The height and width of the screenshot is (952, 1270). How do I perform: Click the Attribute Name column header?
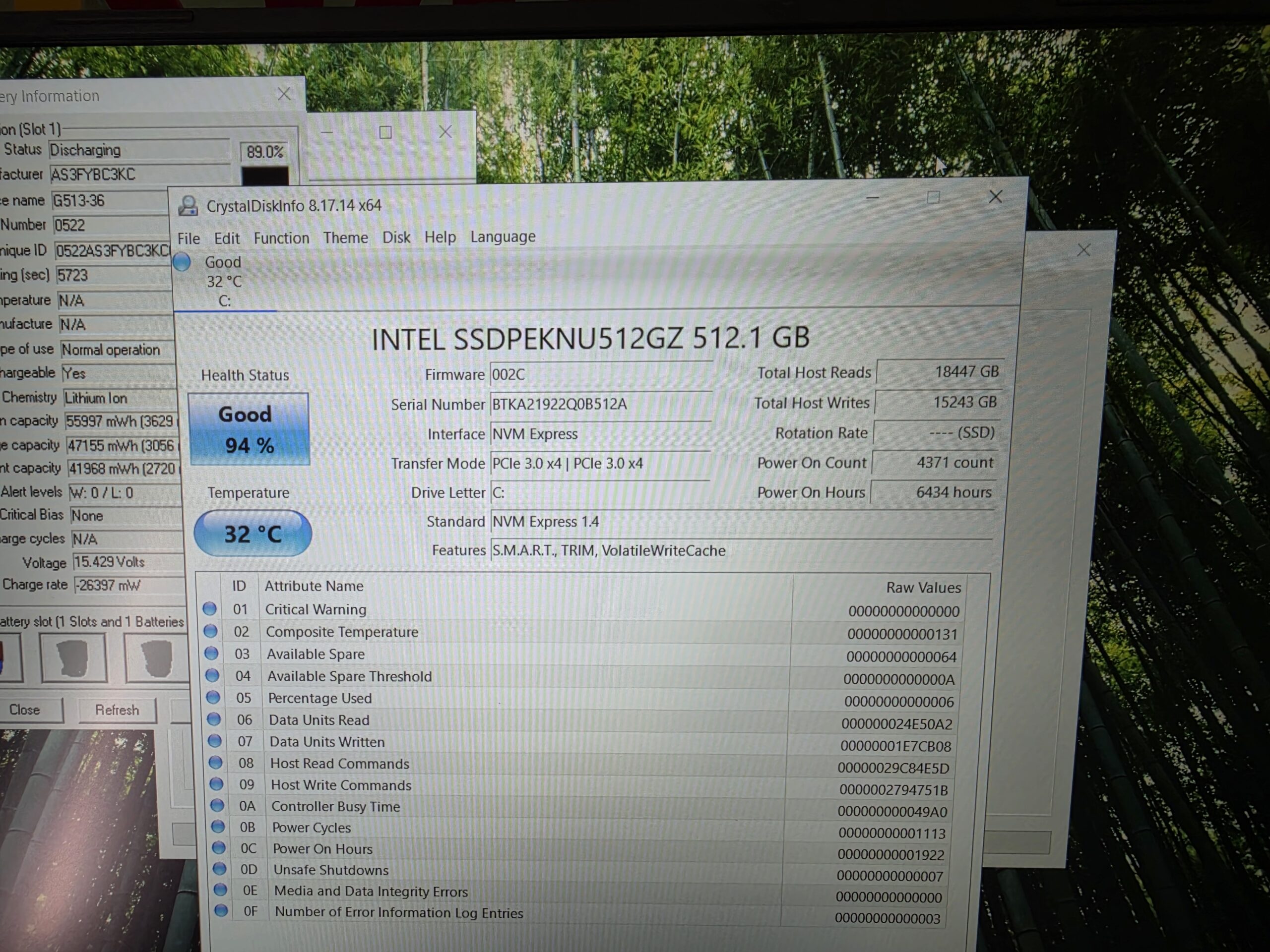pyautogui.click(x=524, y=586)
